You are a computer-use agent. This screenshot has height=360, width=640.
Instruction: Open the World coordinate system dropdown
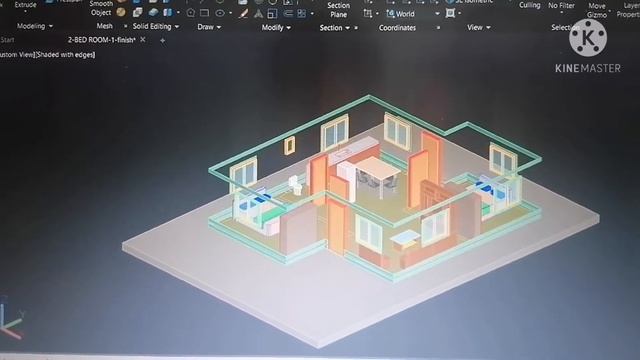437,14
